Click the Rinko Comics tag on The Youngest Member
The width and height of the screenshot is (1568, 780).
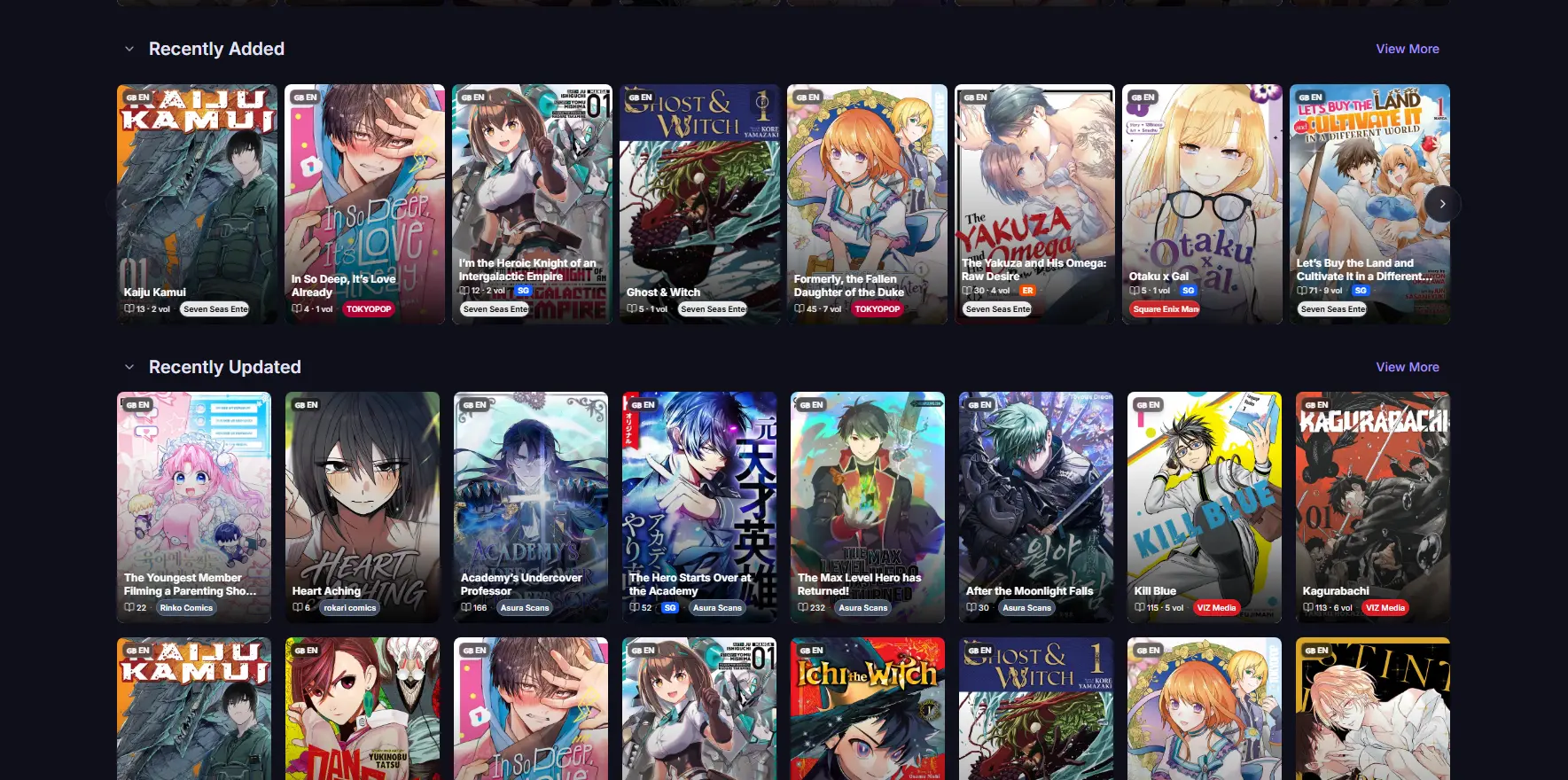186,608
